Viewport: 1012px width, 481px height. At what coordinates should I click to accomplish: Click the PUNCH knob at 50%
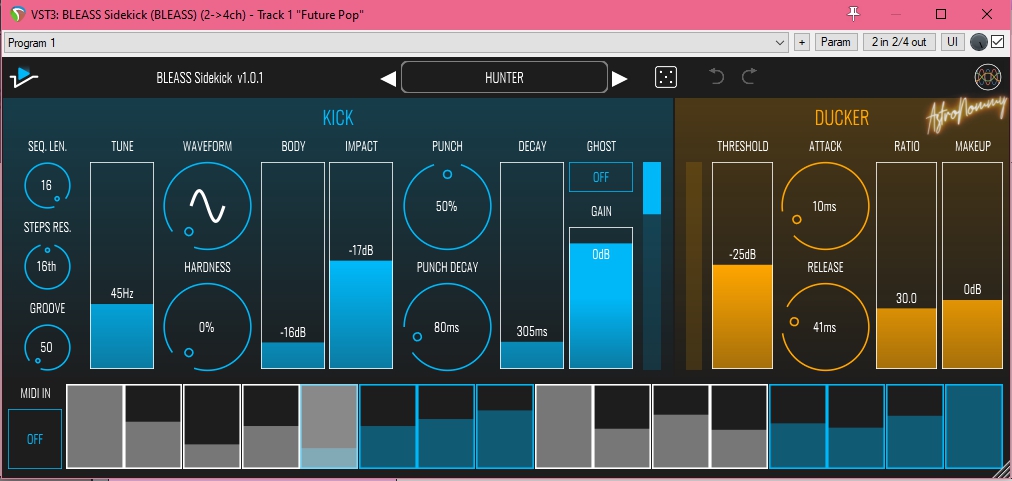tap(447, 206)
